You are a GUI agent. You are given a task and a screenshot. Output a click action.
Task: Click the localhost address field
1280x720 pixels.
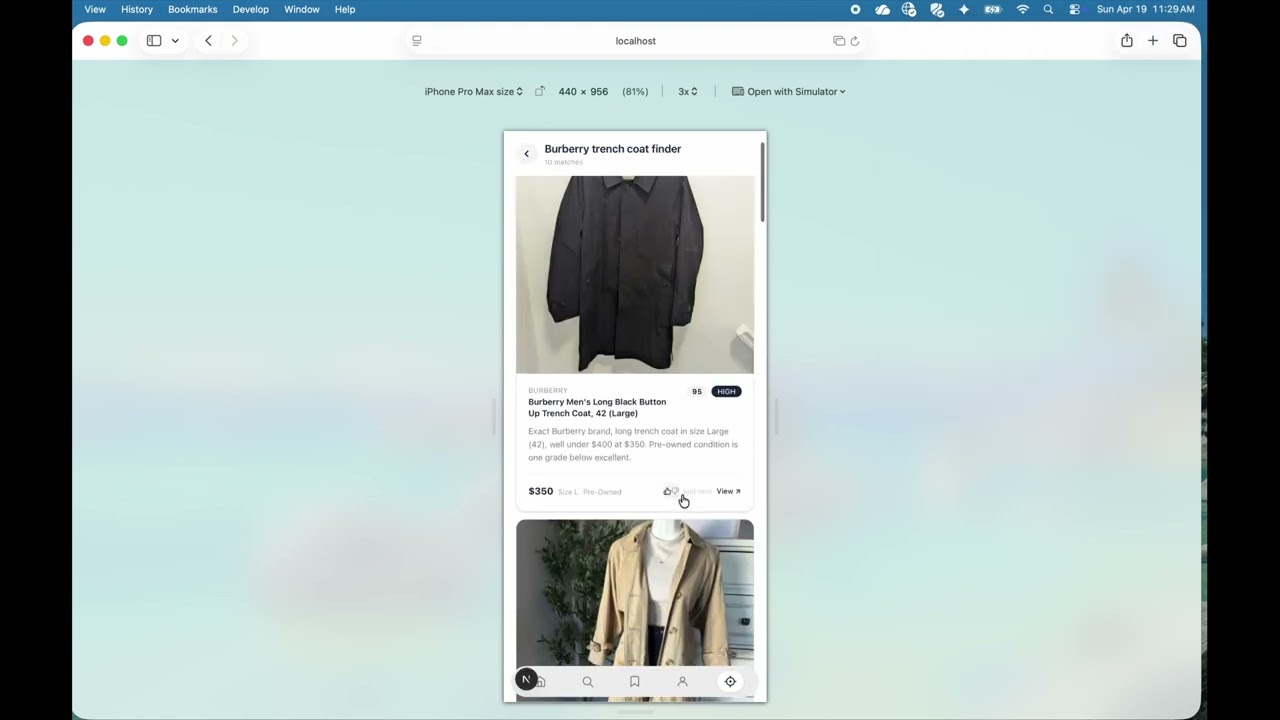(636, 41)
